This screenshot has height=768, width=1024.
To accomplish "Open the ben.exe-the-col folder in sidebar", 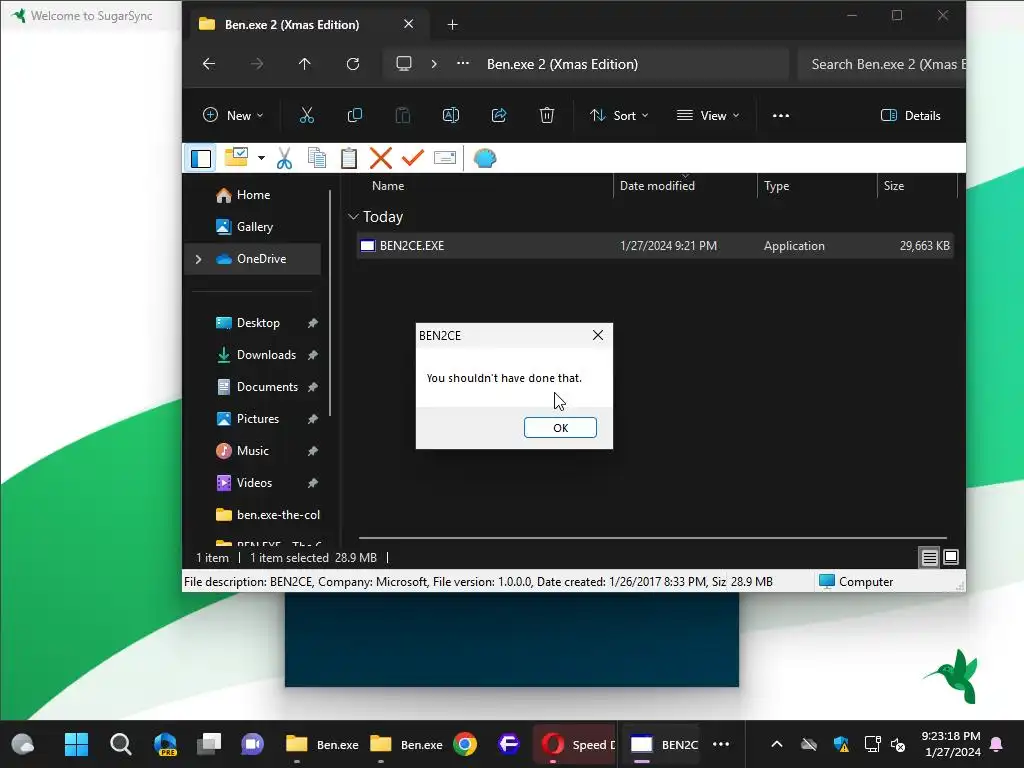I will pyautogui.click(x=268, y=515).
